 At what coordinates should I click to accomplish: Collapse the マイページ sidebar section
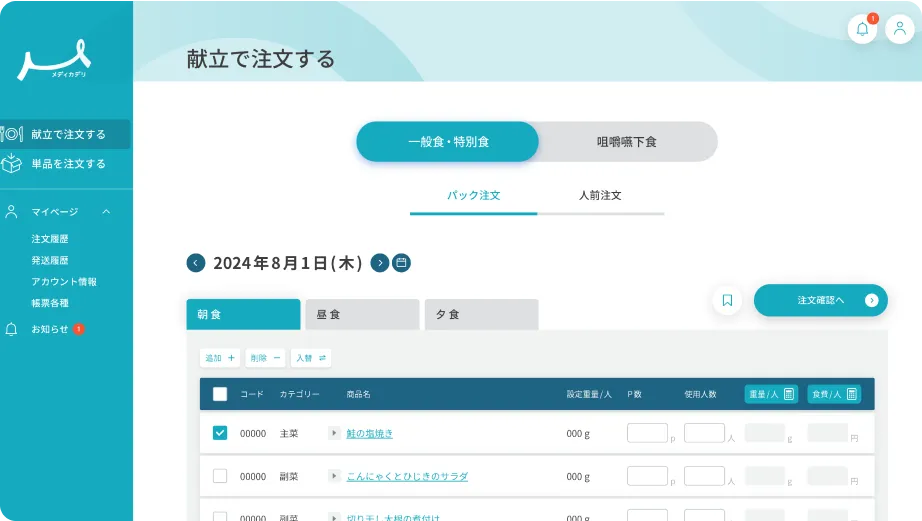pyautogui.click(x=106, y=212)
